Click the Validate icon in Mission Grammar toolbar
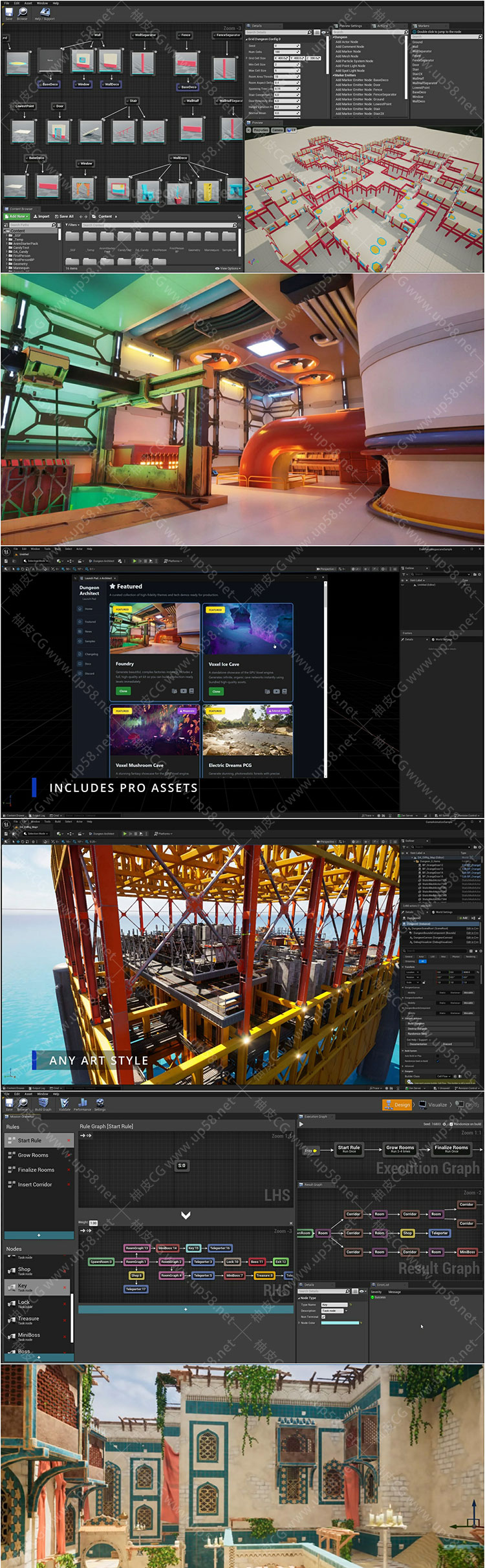Image resolution: width=485 pixels, height=1568 pixels. pos(65,1104)
